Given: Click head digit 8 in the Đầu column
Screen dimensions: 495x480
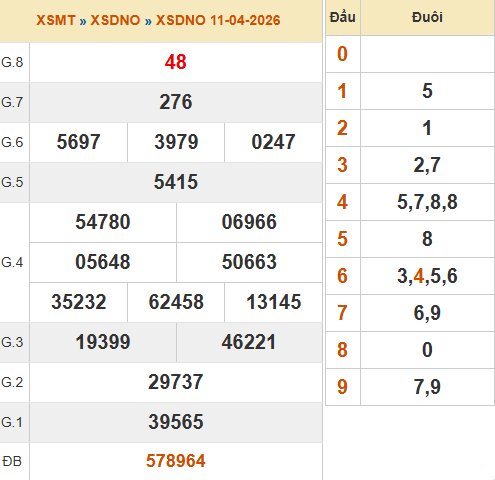Looking at the screenshot, I should pos(342,350).
